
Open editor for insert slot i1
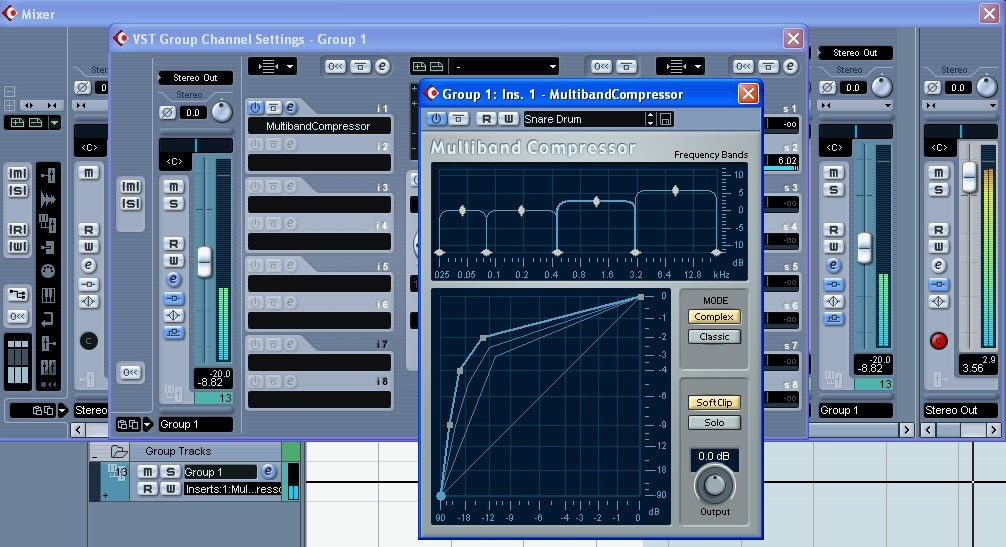(x=291, y=108)
